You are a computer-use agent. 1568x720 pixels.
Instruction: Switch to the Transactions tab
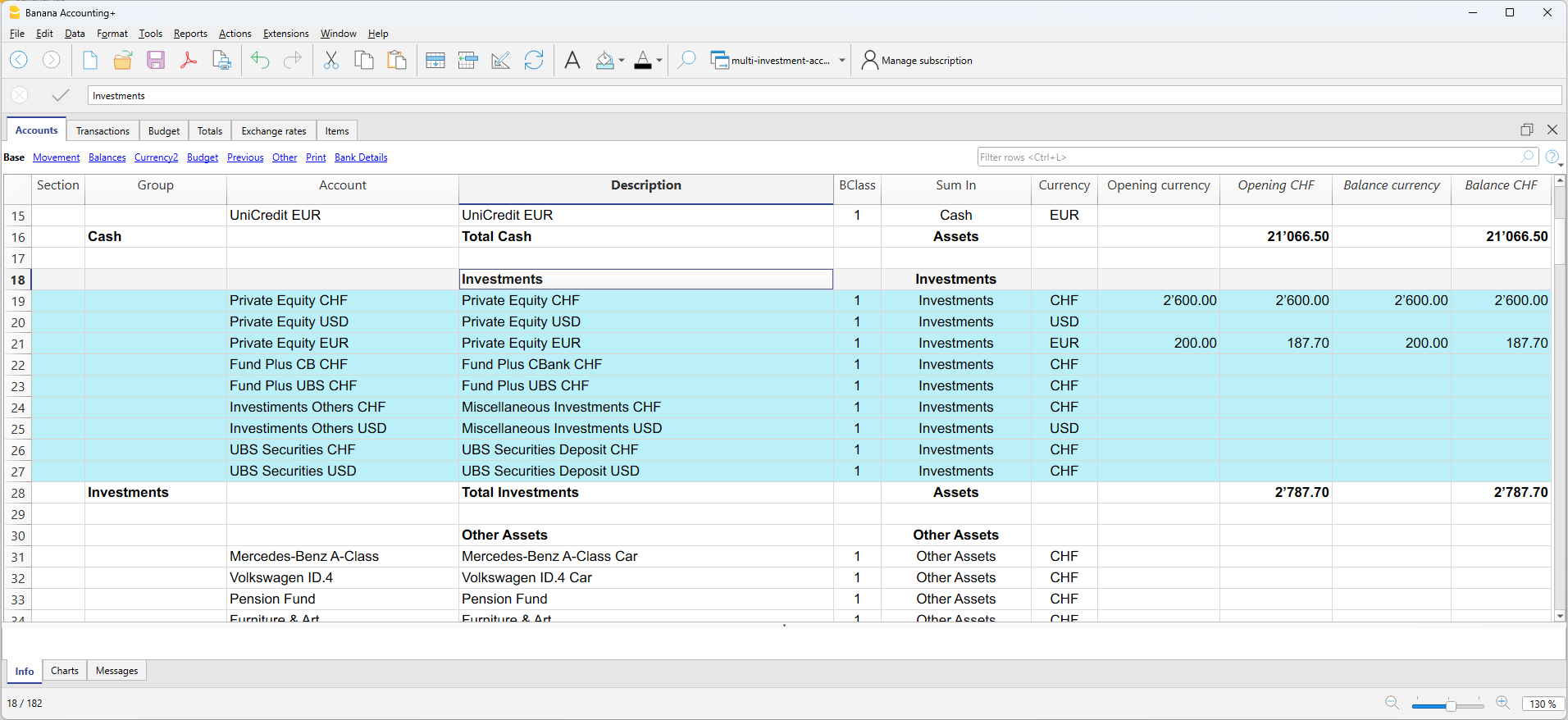[x=103, y=130]
